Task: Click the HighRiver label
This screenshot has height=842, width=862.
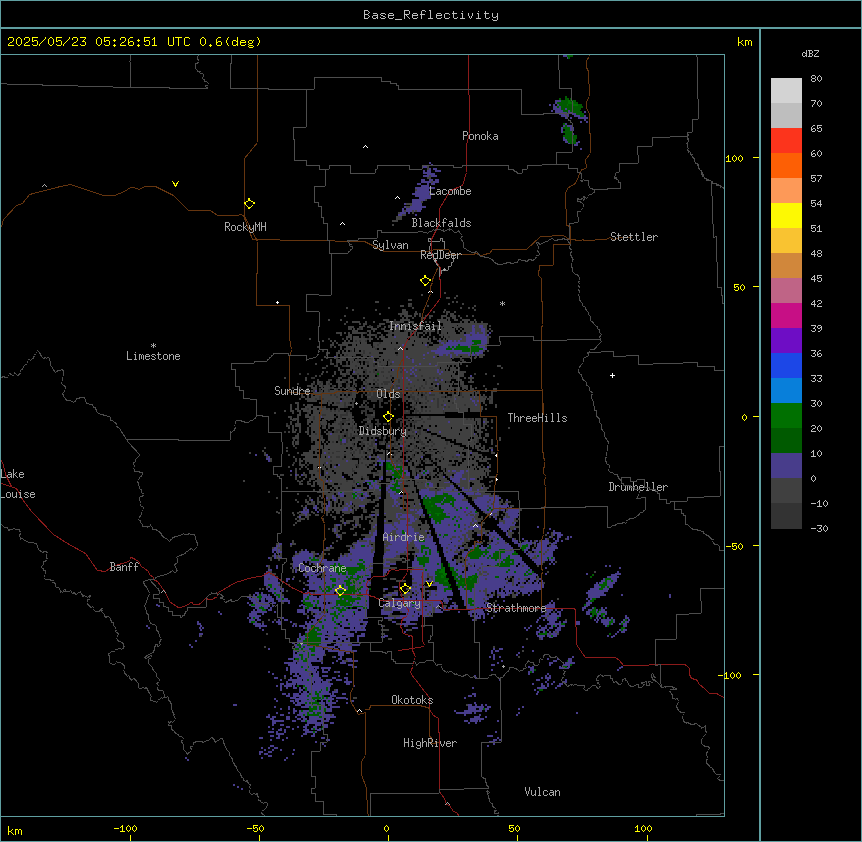Action: tap(430, 743)
